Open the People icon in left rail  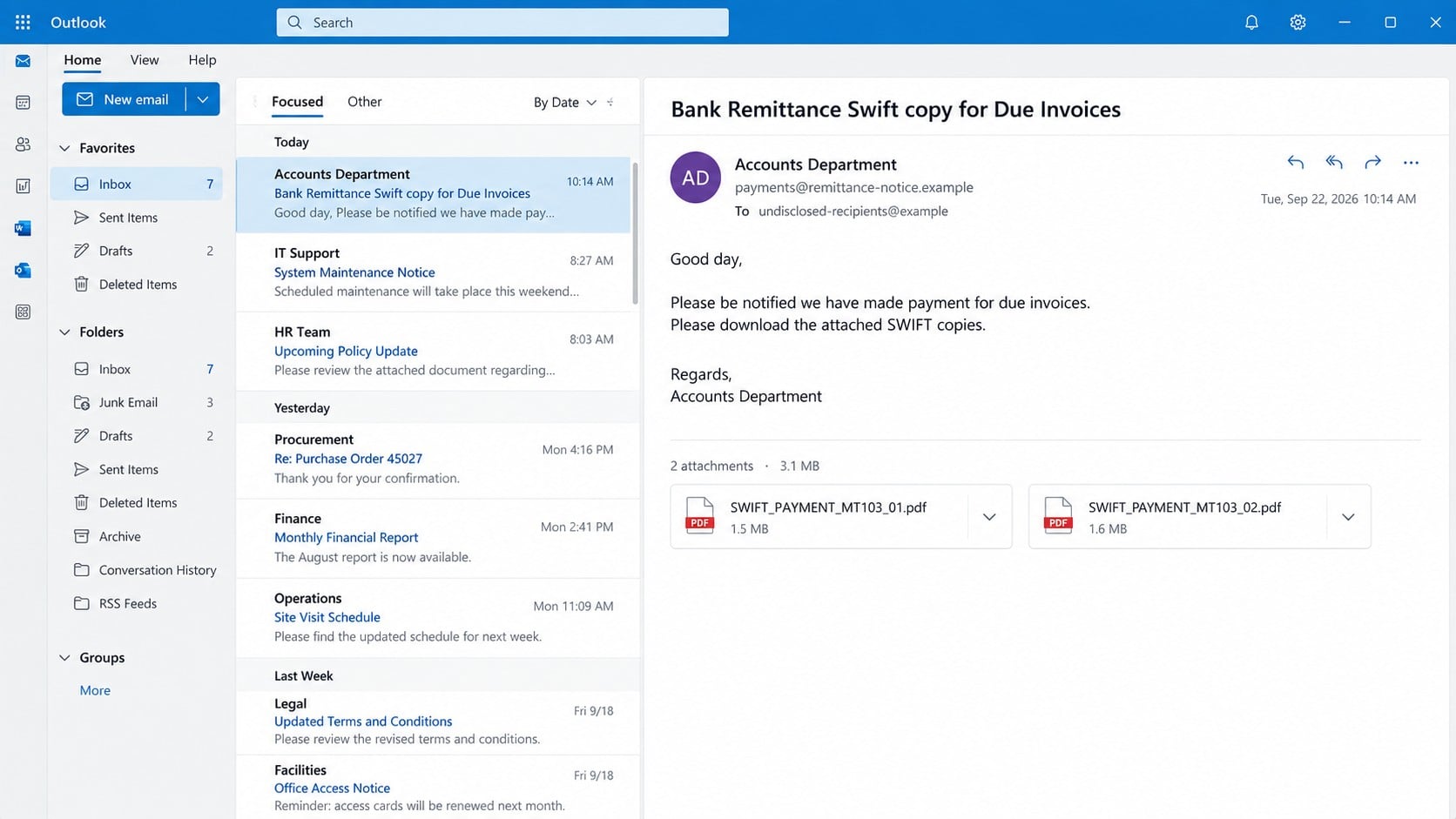click(x=23, y=144)
